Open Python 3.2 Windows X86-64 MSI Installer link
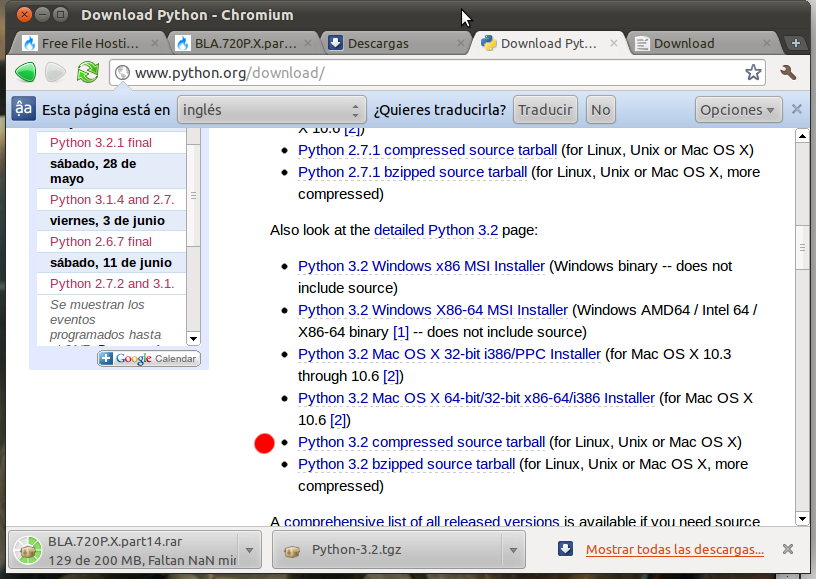The height and width of the screenshot is (579, 816). pyautogui.click(x=433, y=310)
